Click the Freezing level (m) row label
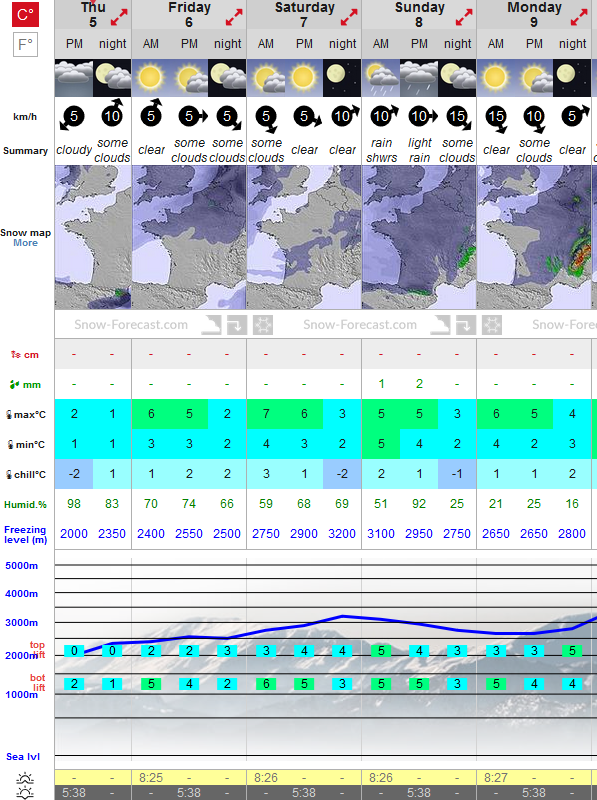The height and width of the screenshot is (800, 597). point(26,534)
